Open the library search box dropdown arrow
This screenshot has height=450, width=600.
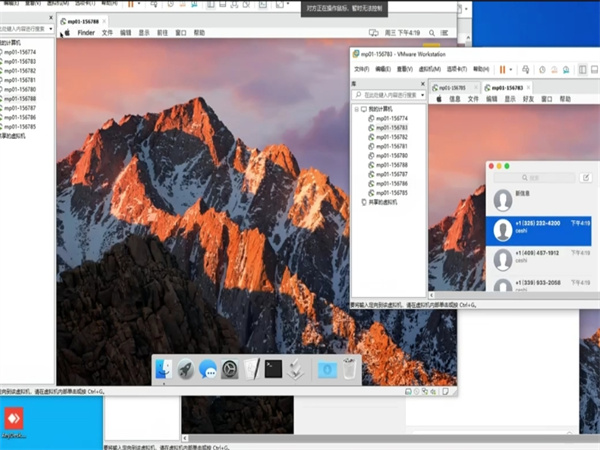pos(424,96)
